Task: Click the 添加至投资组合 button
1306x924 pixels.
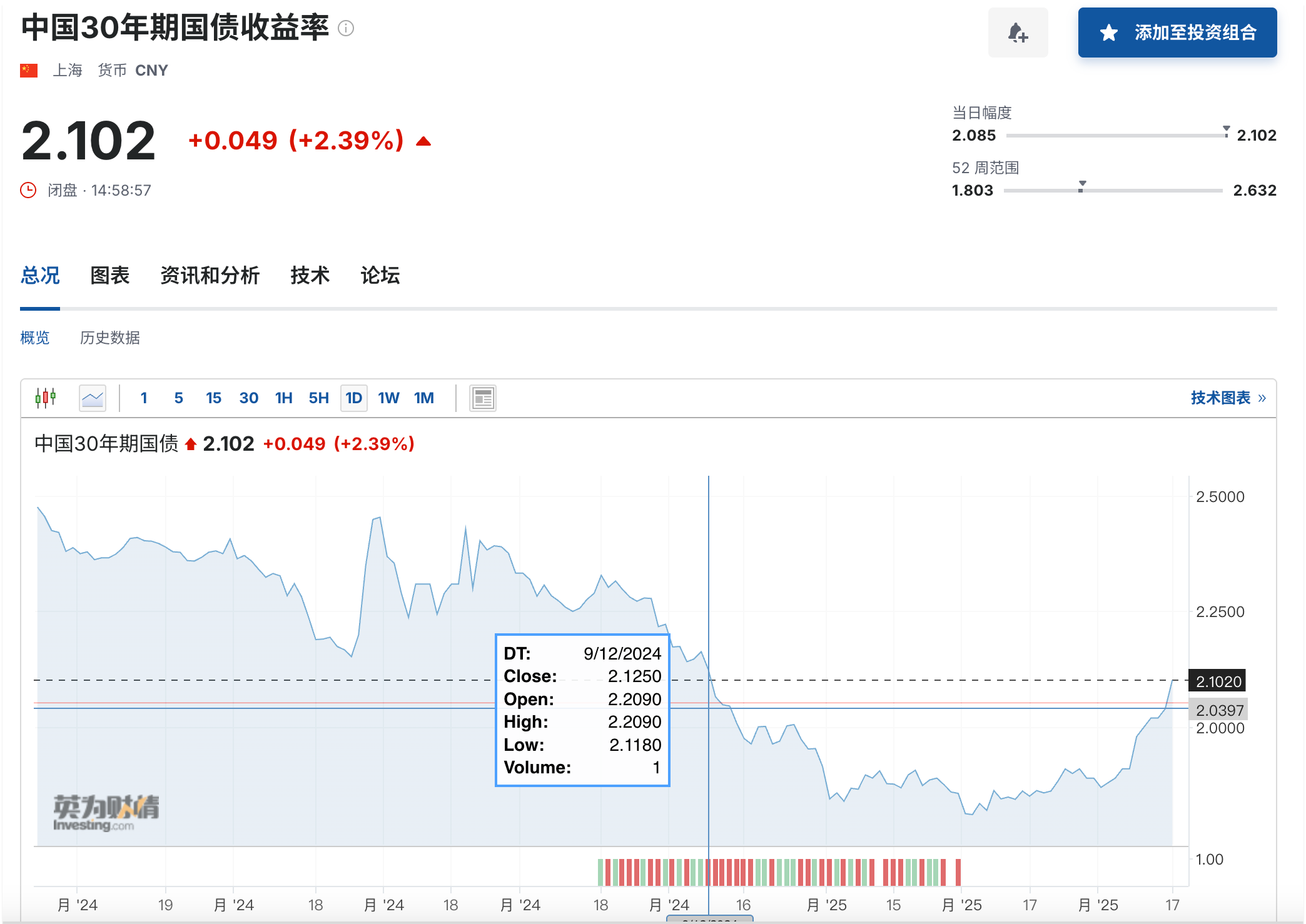Action: point(1177,33)
